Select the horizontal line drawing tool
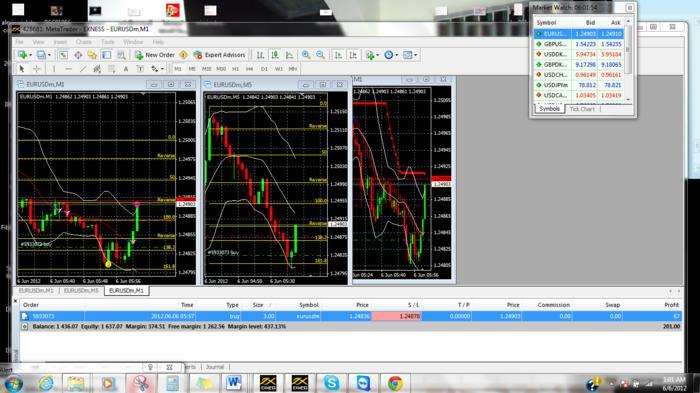The width and height of the screenshot is (700, 393). 68,69
